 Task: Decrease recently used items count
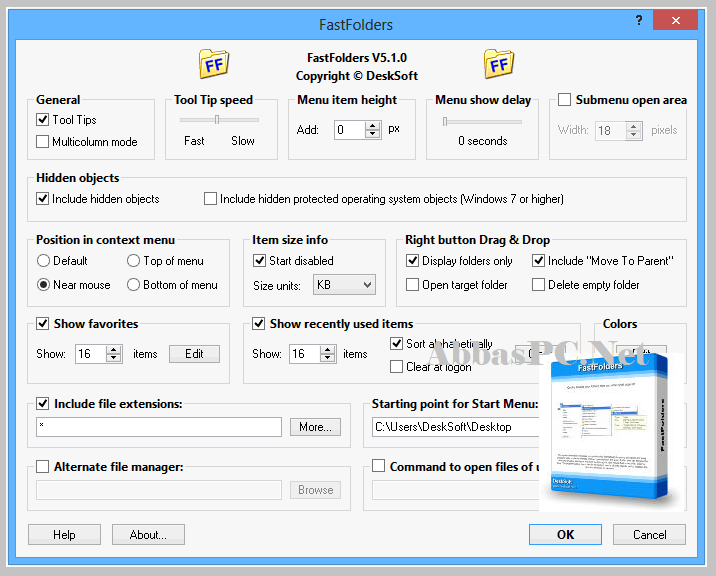(x=328, y=358)
